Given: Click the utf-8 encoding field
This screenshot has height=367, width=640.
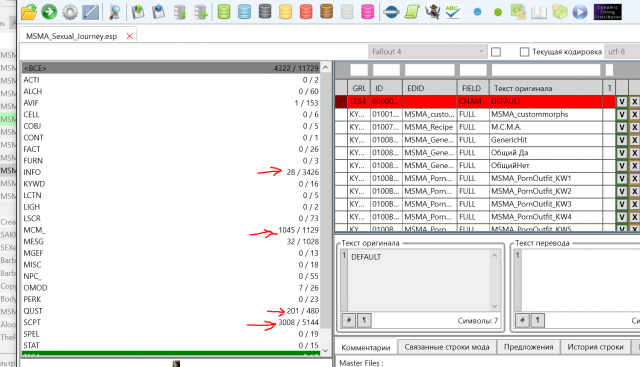Looking at the screenshot, I should click(x=622, y=51).
